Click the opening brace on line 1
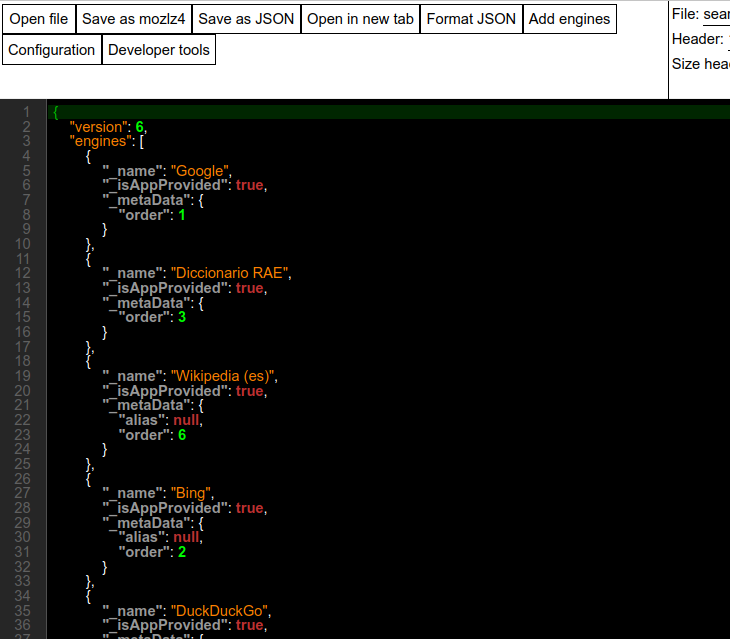The height and width of the screenshot is (639, 730). tap(55, 112)
